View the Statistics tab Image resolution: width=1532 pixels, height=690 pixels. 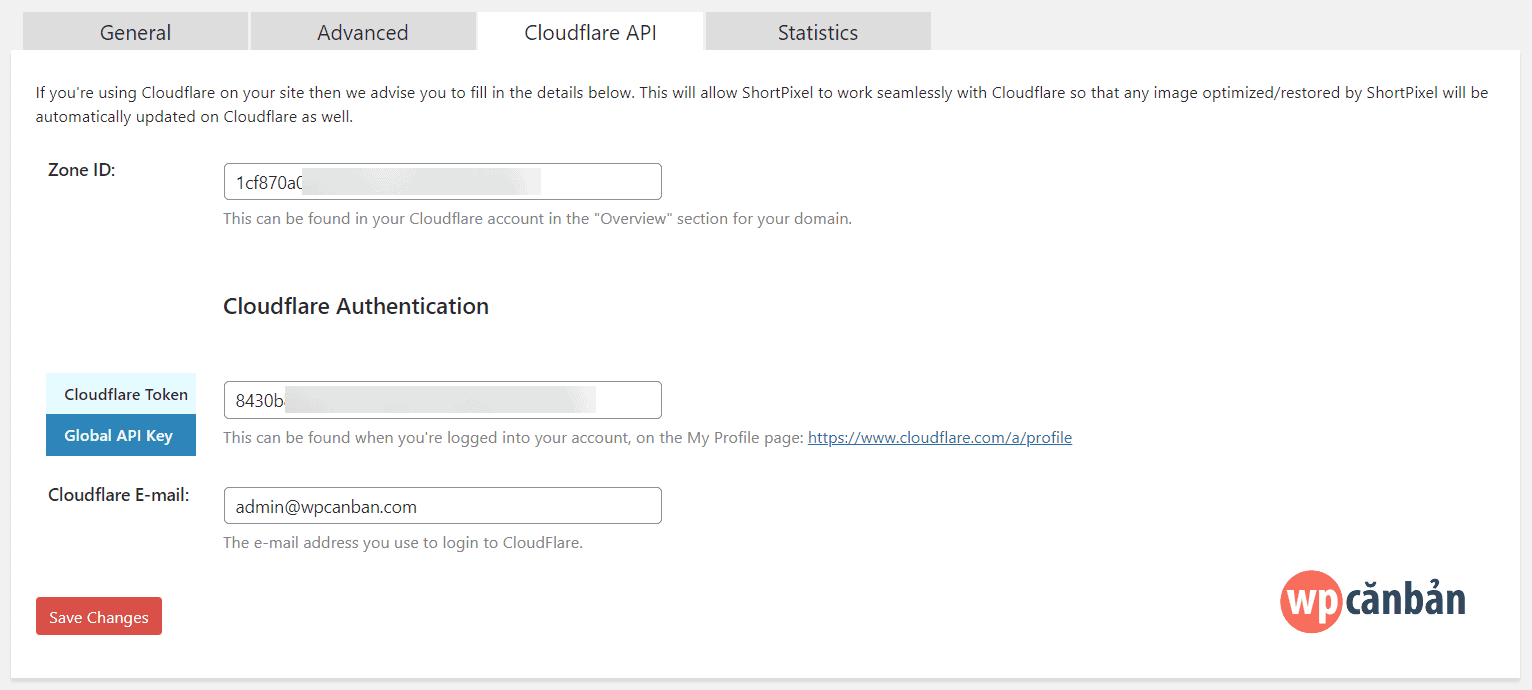[x=818, y=32]
